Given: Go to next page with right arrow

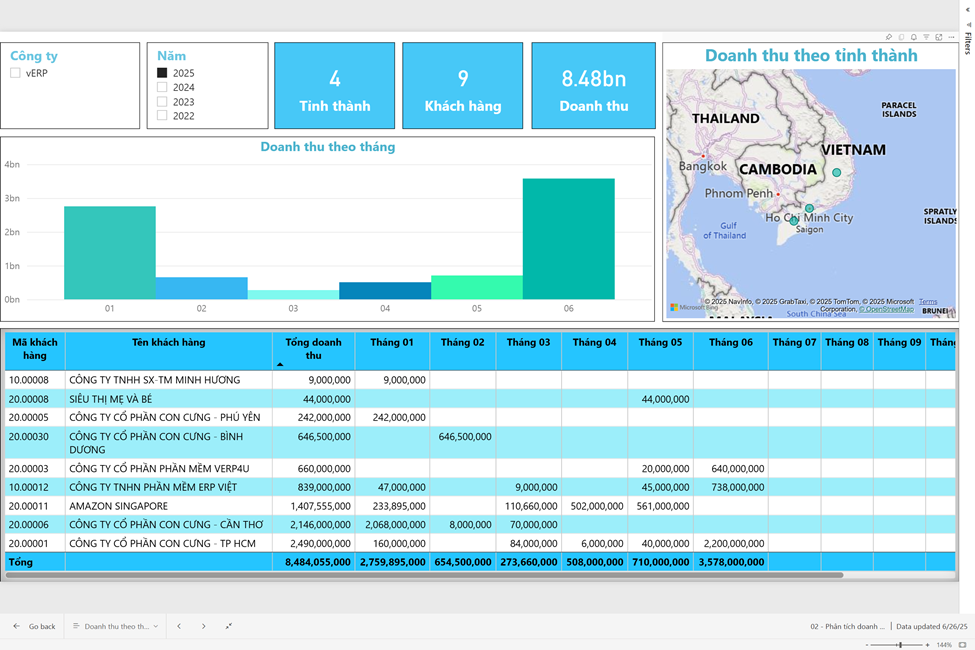Looking at the screenshot, I should point(204,626).
